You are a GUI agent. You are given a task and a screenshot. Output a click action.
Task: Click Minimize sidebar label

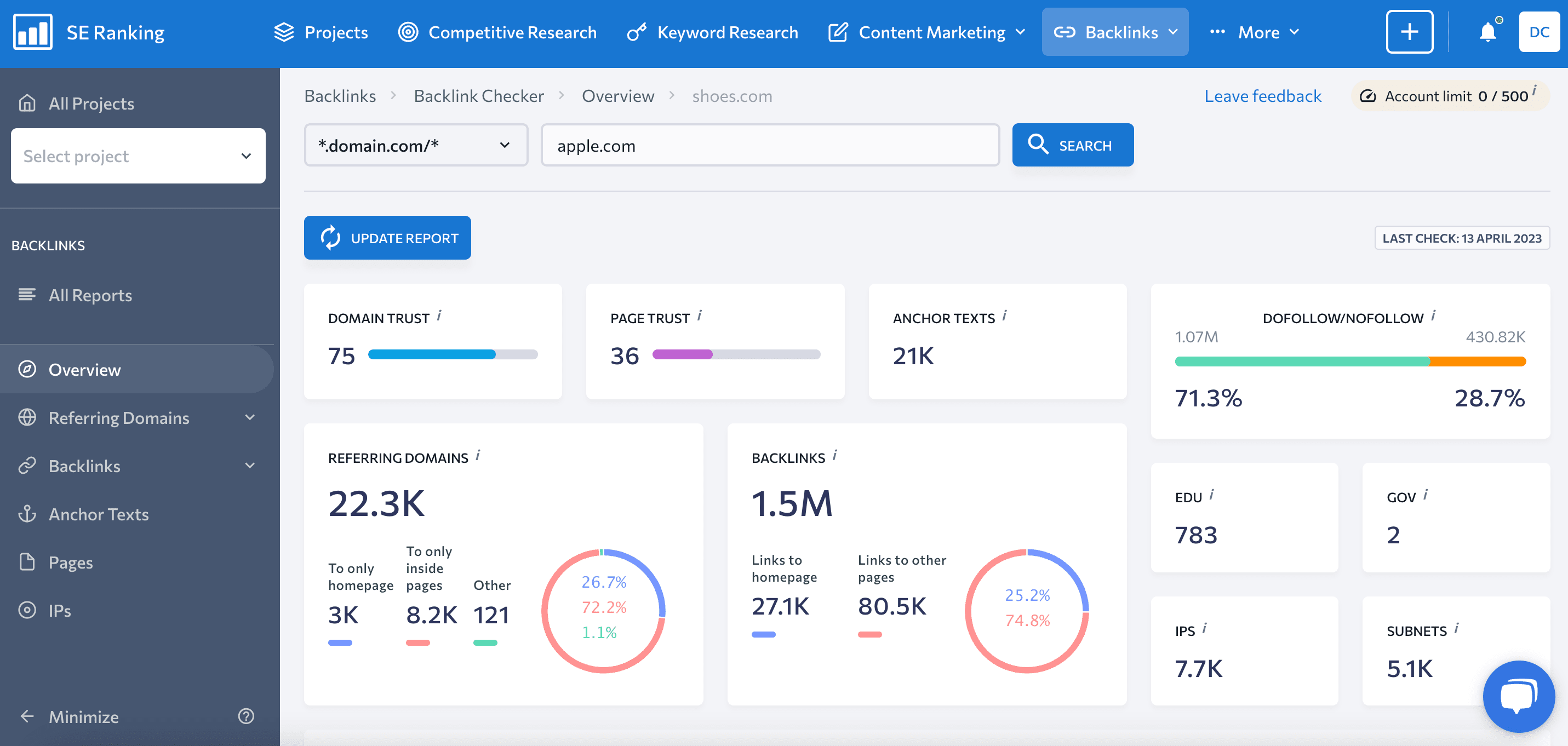click(83, 716)
